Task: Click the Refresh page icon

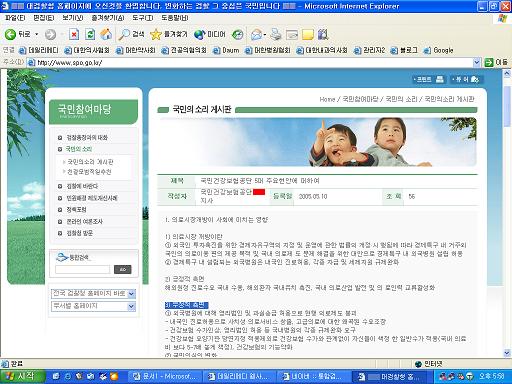Action: click(90, 34)
